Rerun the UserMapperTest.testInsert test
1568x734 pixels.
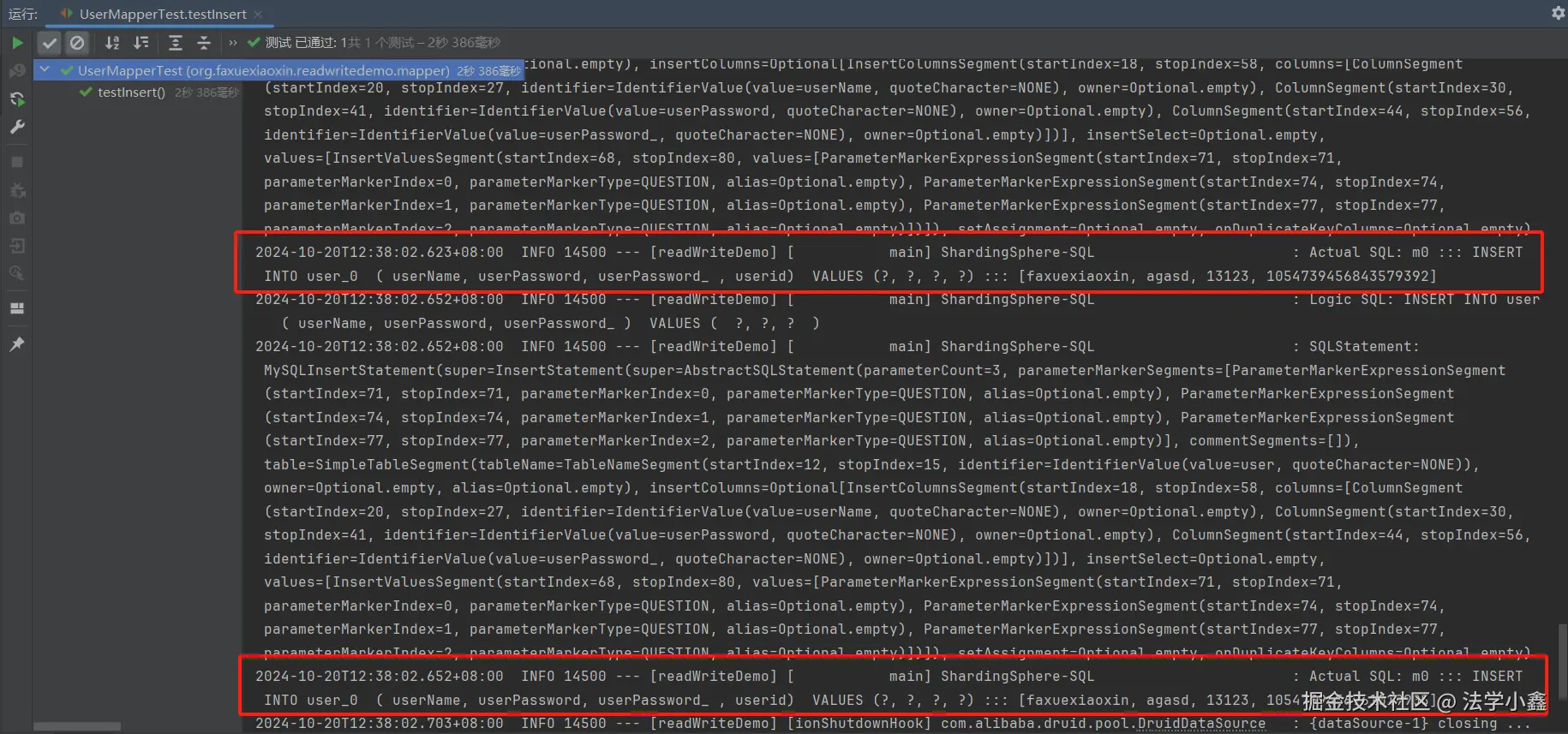point(17,43)
